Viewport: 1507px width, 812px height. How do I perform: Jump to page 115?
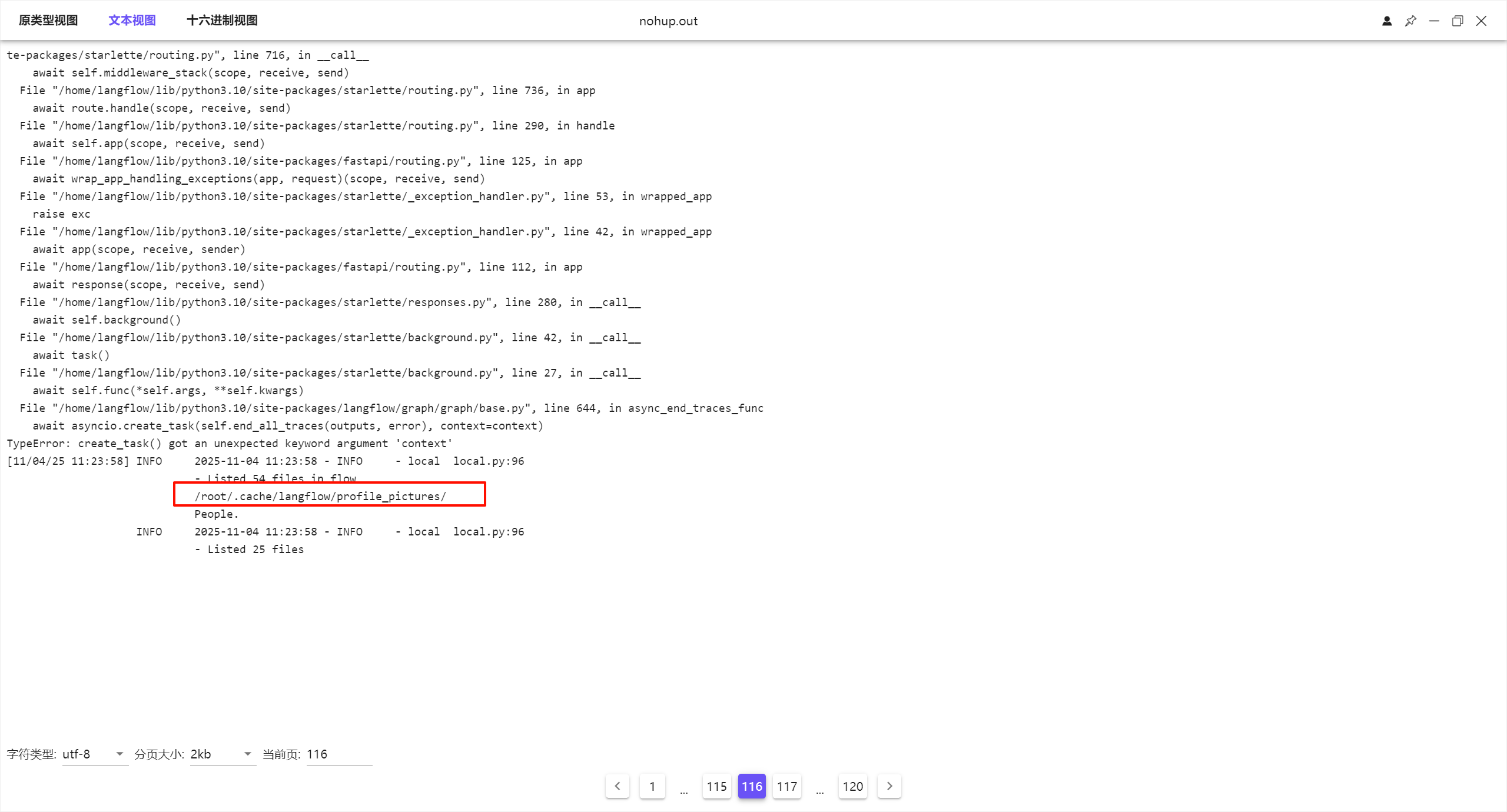[x=716, y=786]
